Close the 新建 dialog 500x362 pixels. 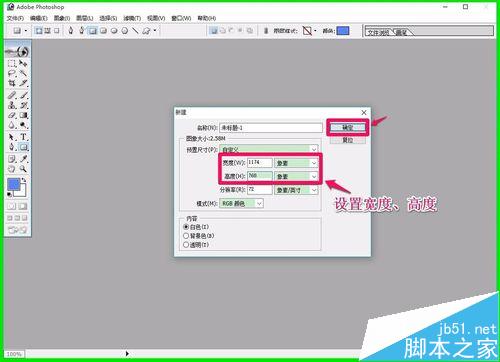[x=364, y=112]
